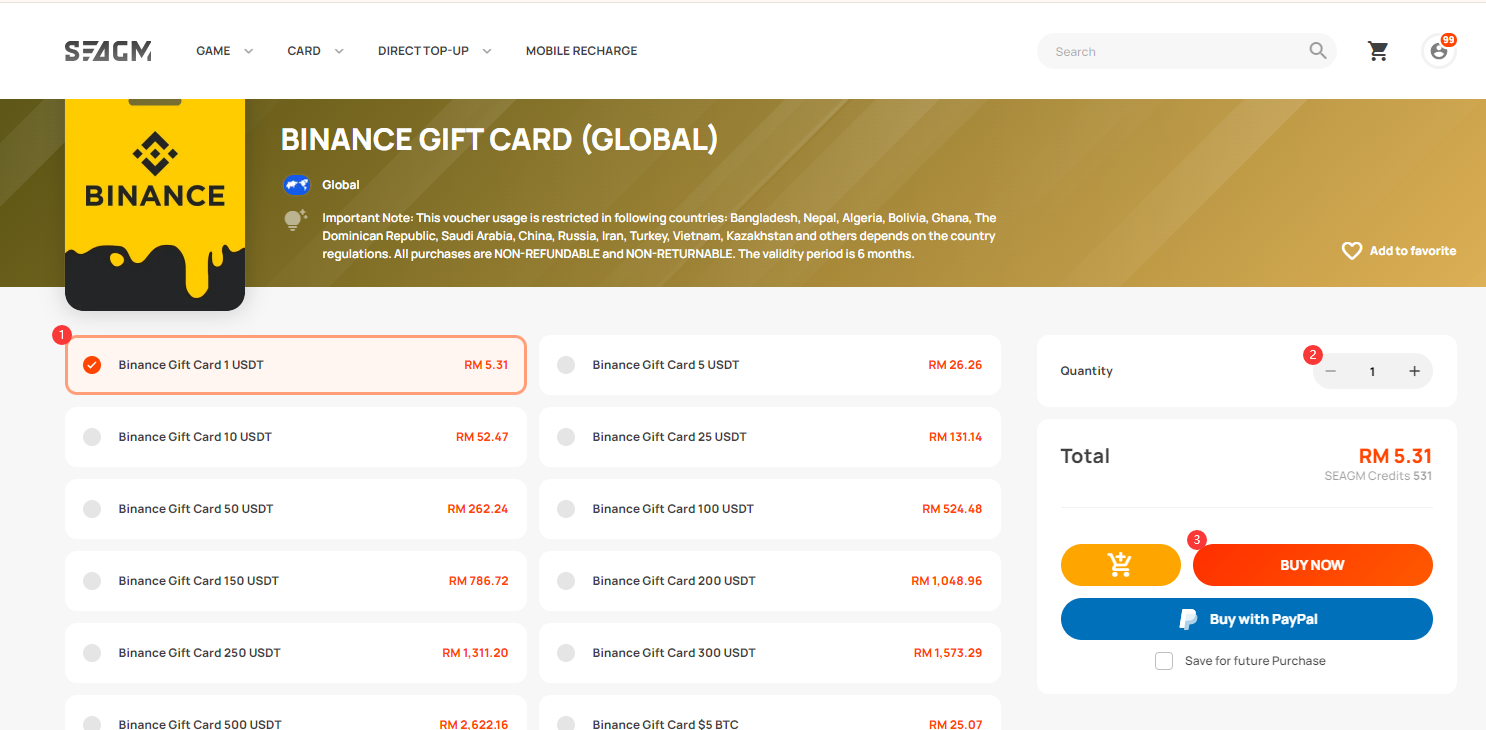Viewport: 1486px width, 730px height.
Task: Click Buy with PayPal button
Action: click(x=1246, y=619)
